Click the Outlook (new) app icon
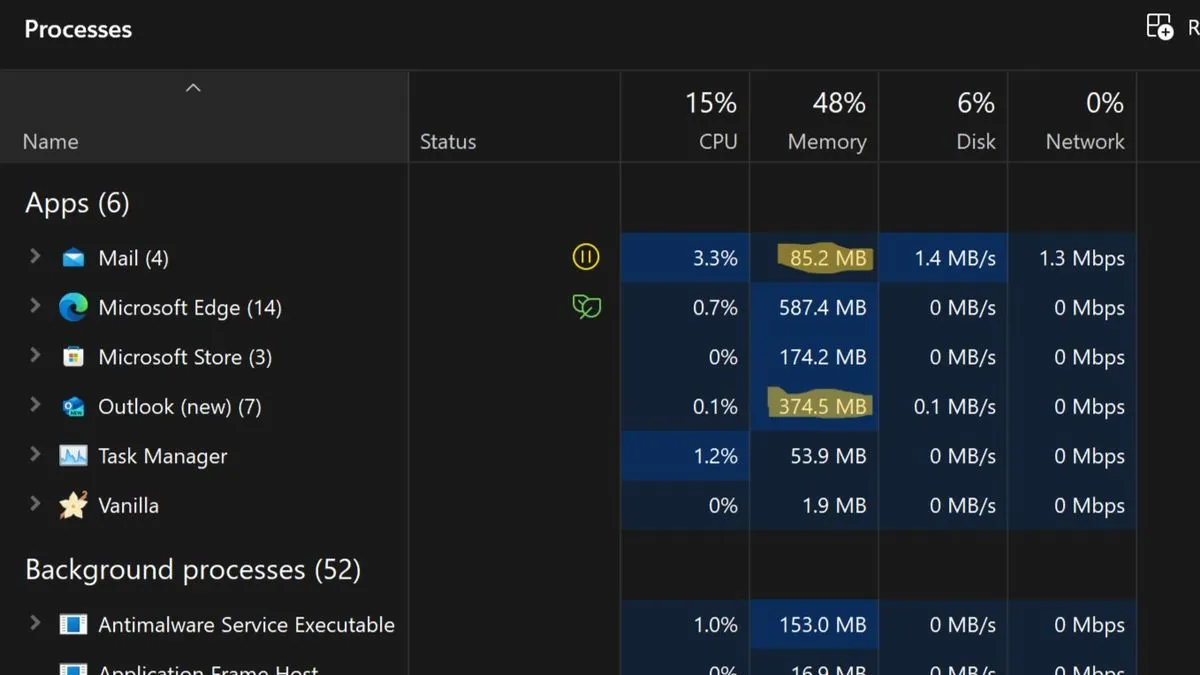Viewport: 1200px width, 675px height. click(72, 407)
